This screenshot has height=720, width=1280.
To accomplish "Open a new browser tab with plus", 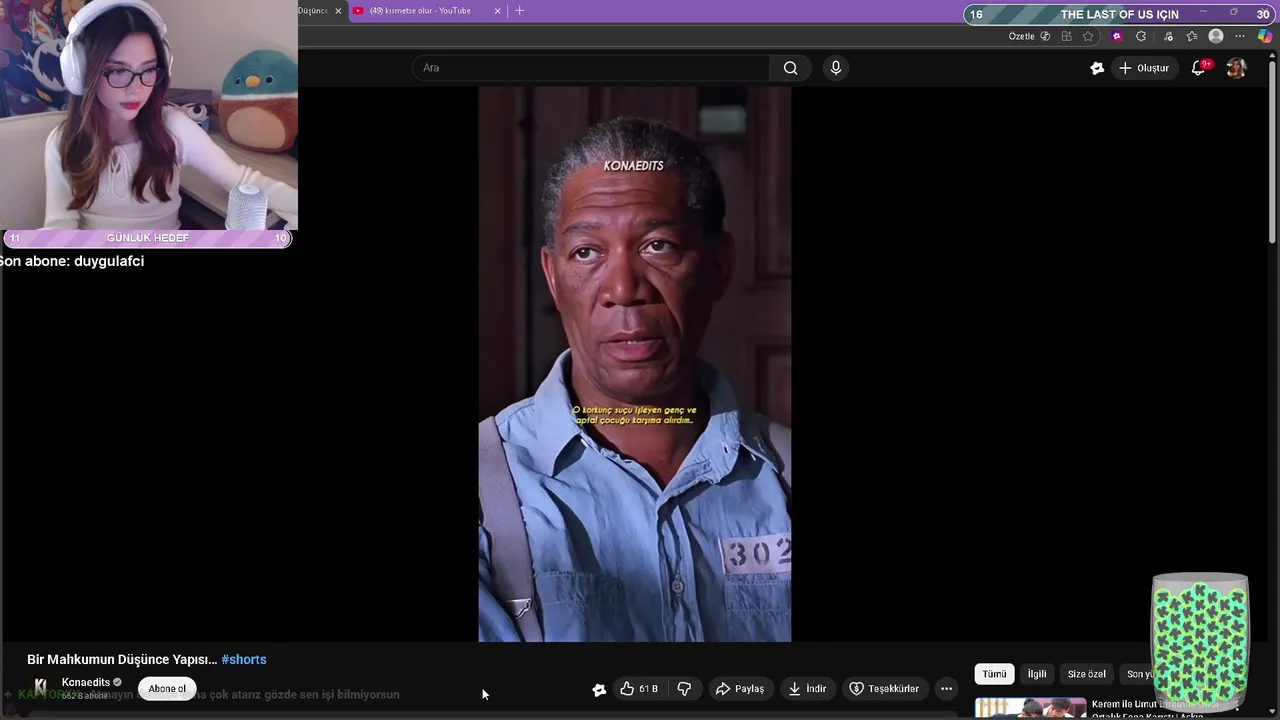I will [519, 11].
